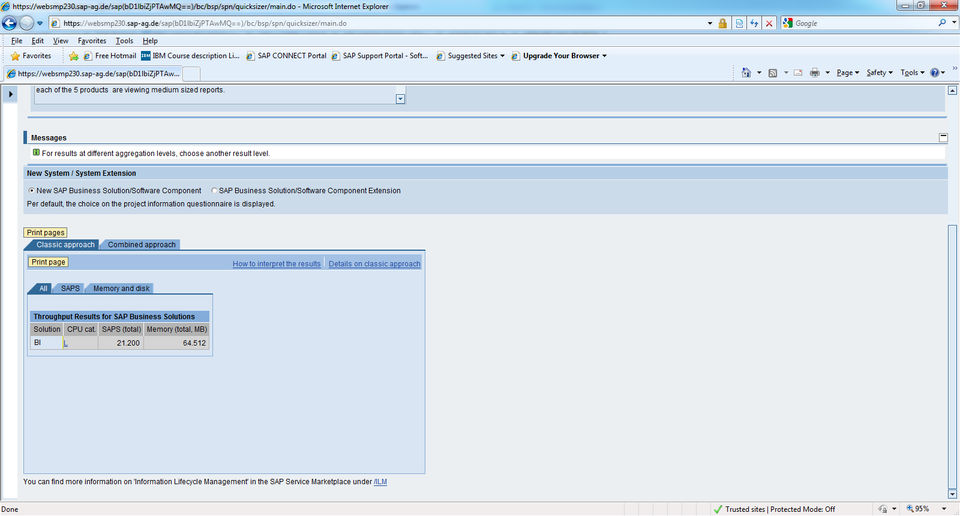The image size is (960, 516).
Task: Click the Print printer icon
Action: [x=814, y=73]
